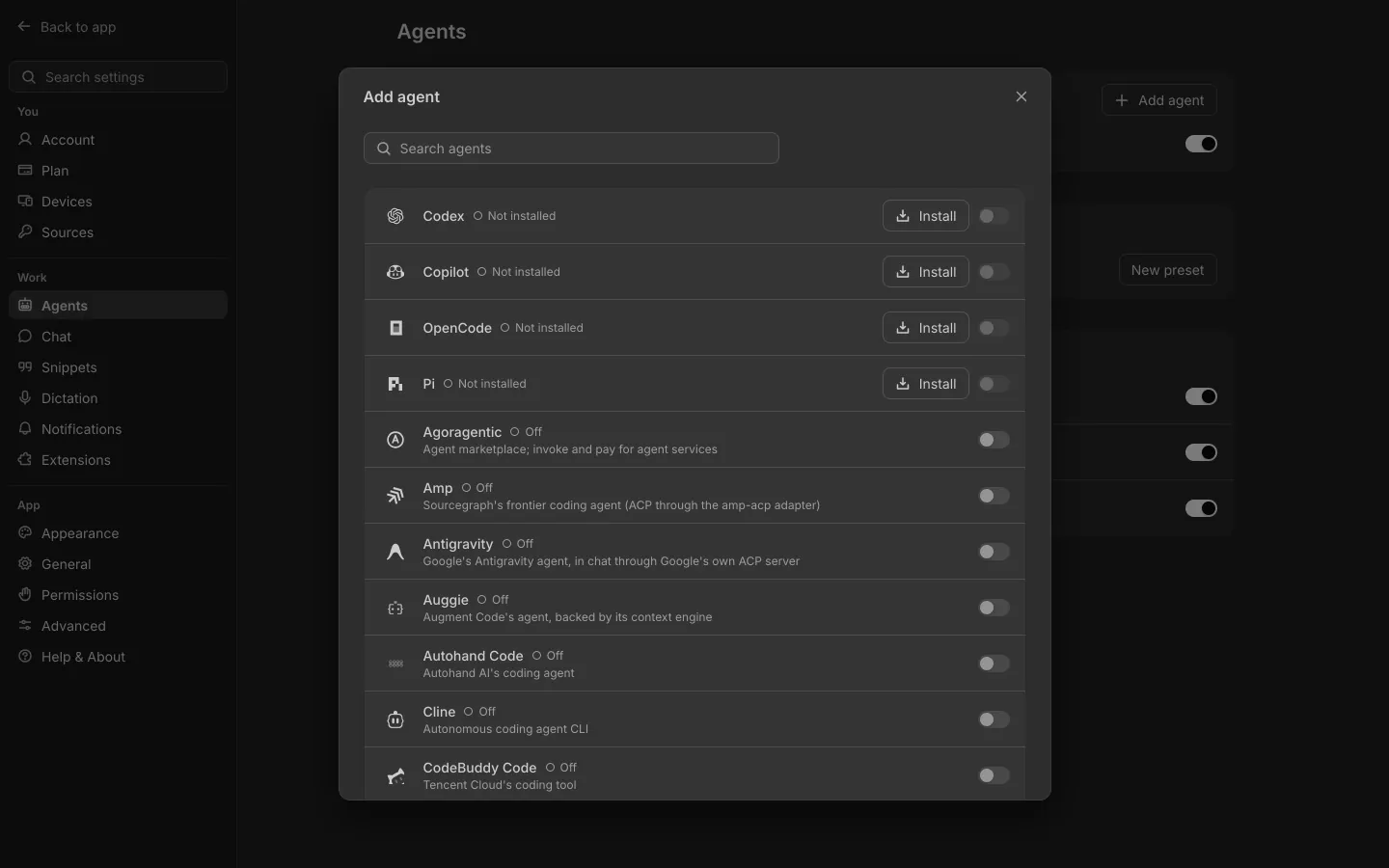1389x868 pixels.
Task: Toggle the OpenCode agent switch
Action: [x=994, y=328]
